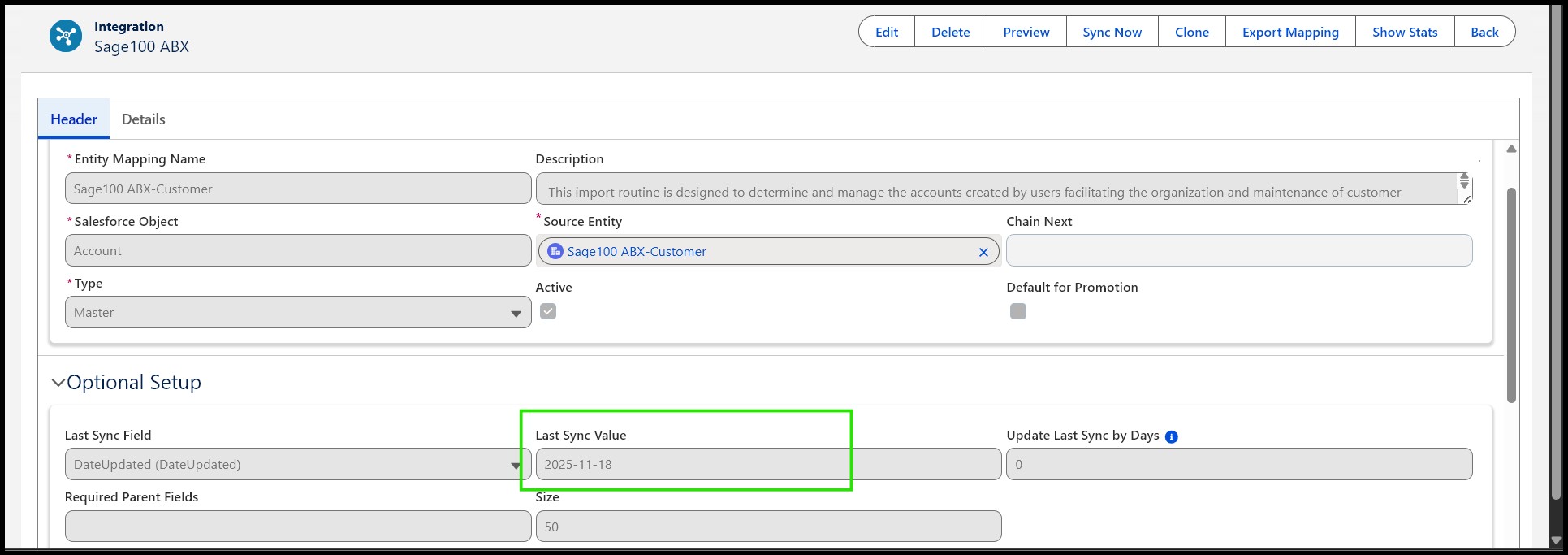Image resolution: width=1568 pixels, height=555 pixels.
Task: Switch to the Details tab
Action: [144, 119]
